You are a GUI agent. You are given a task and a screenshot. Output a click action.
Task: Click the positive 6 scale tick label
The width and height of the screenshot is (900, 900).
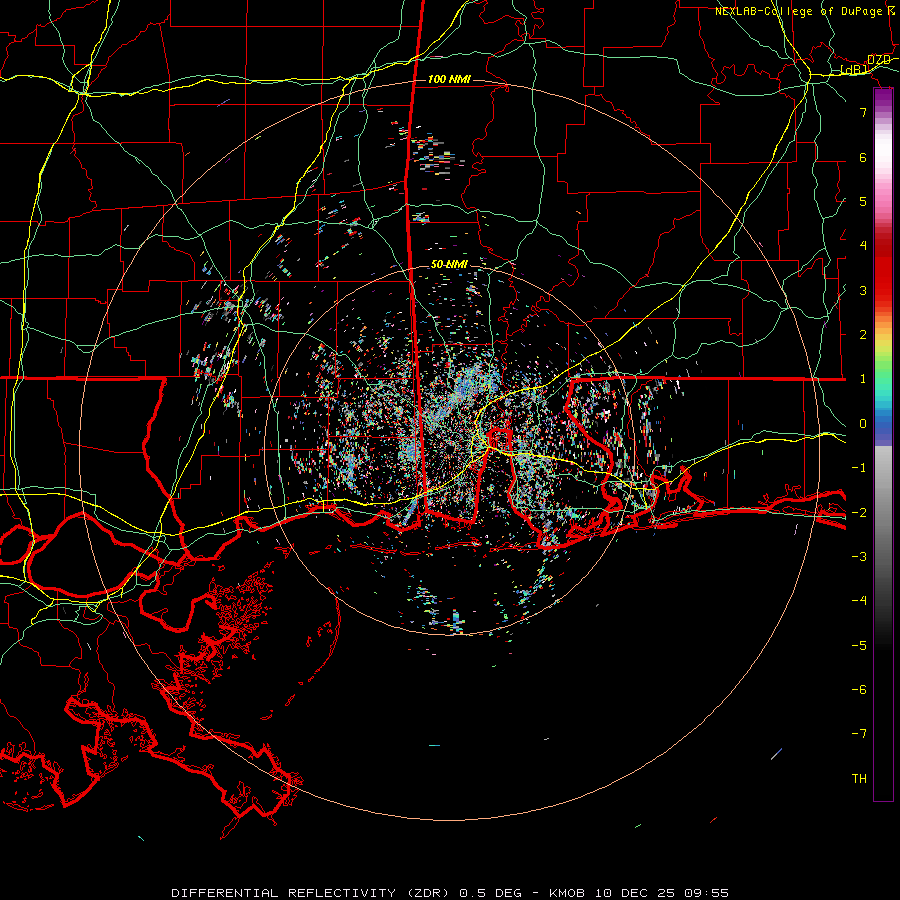tap(863, 157)
